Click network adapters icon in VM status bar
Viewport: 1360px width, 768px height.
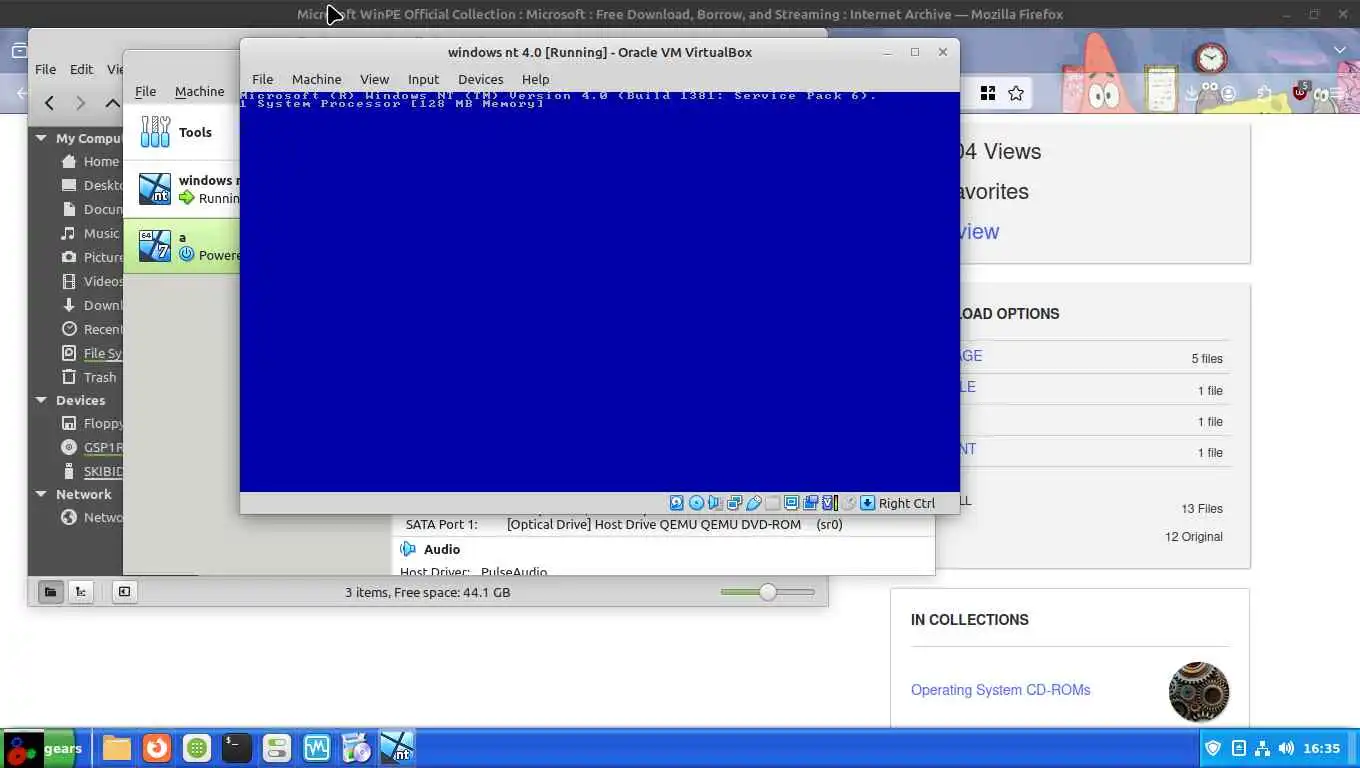pos(735,503)
